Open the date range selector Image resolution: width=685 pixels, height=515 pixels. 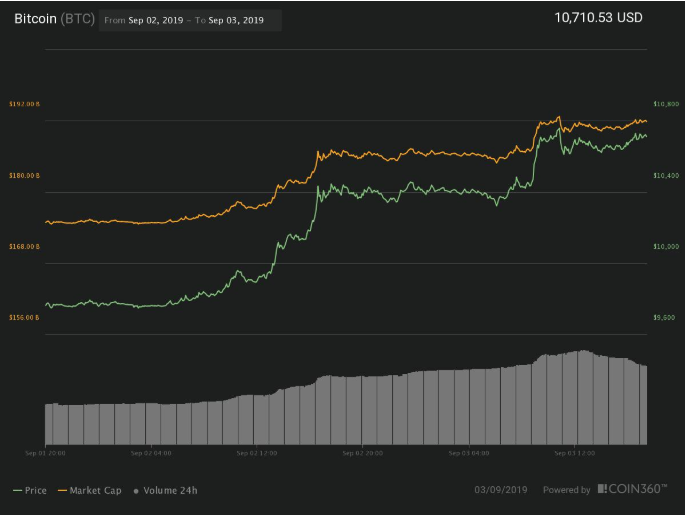tap(190, 20)
